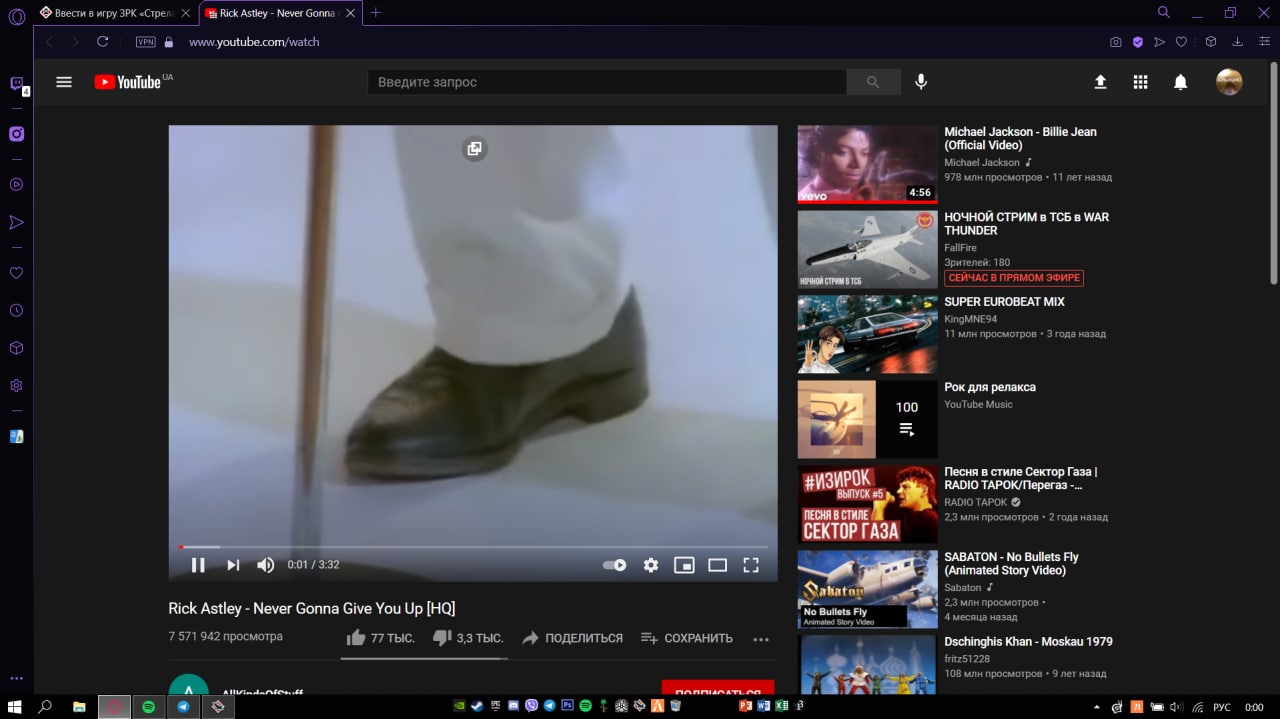Open sidebar settings gear

click(x=17, y=386)
